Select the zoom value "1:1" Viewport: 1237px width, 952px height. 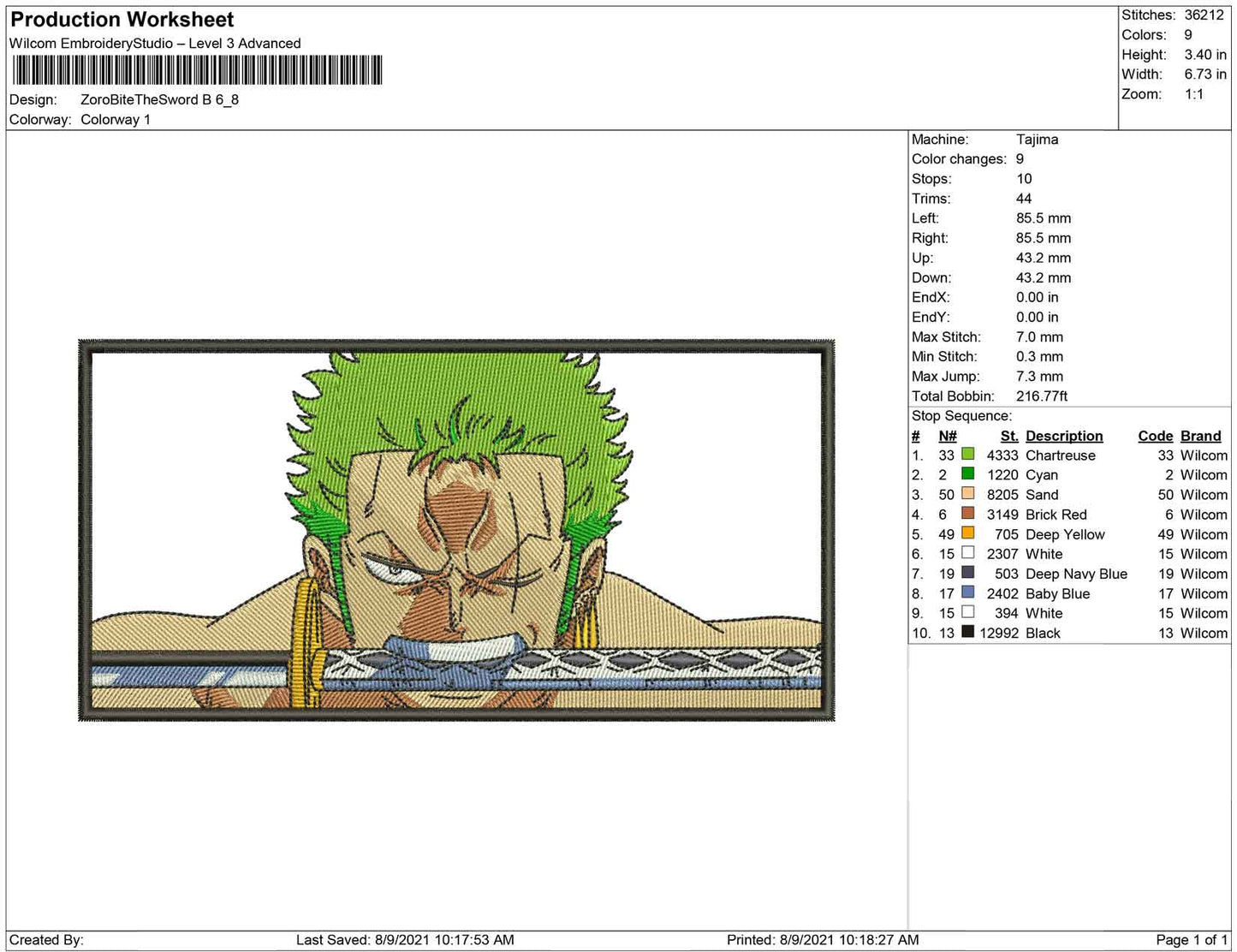pos(1194,94)
